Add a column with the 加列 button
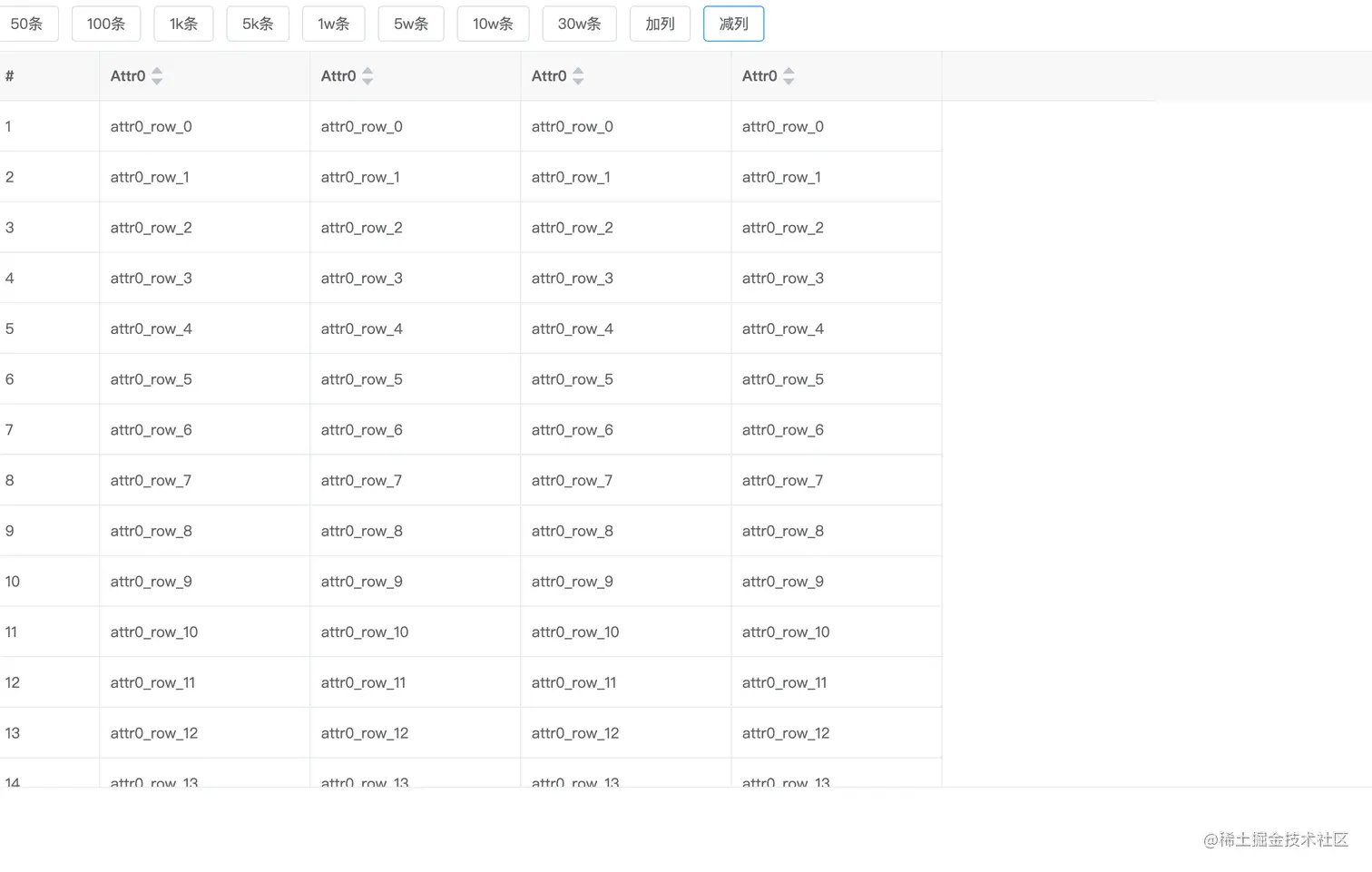 660,24
